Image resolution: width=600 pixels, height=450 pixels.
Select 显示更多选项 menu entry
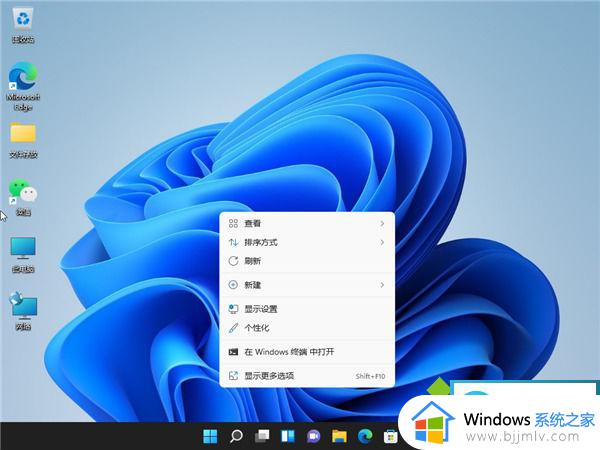pyautogui.click(x=307, y=376)
